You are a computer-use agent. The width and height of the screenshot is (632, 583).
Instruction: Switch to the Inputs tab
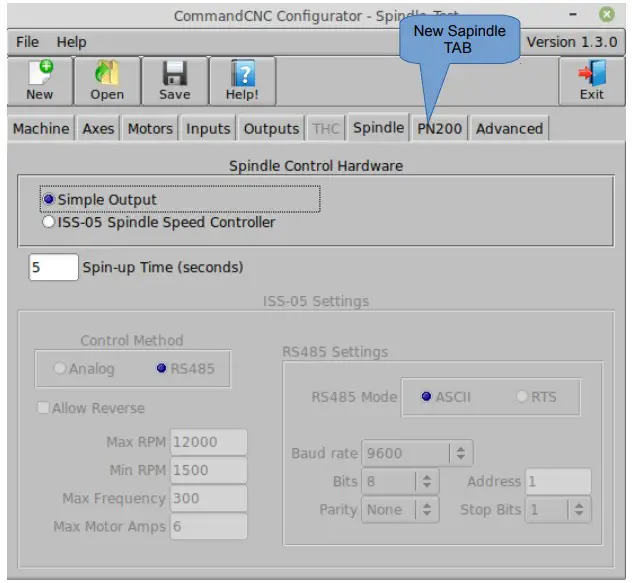point(208,129)
